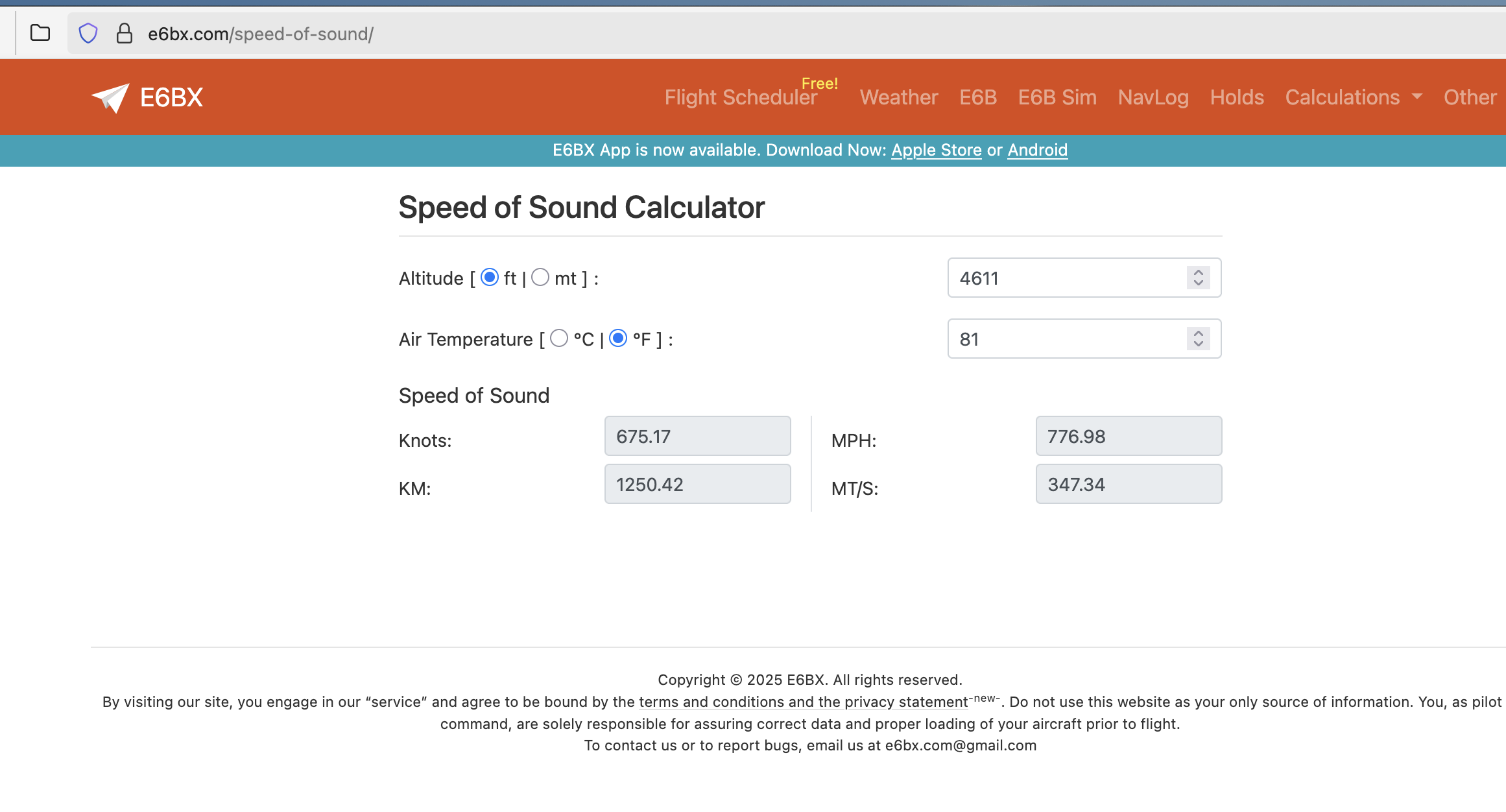The height and width of the screenshot is (812, 1506).
Task: Click the folder icon in the browser toolbar
Action: [x=40, y=33]
